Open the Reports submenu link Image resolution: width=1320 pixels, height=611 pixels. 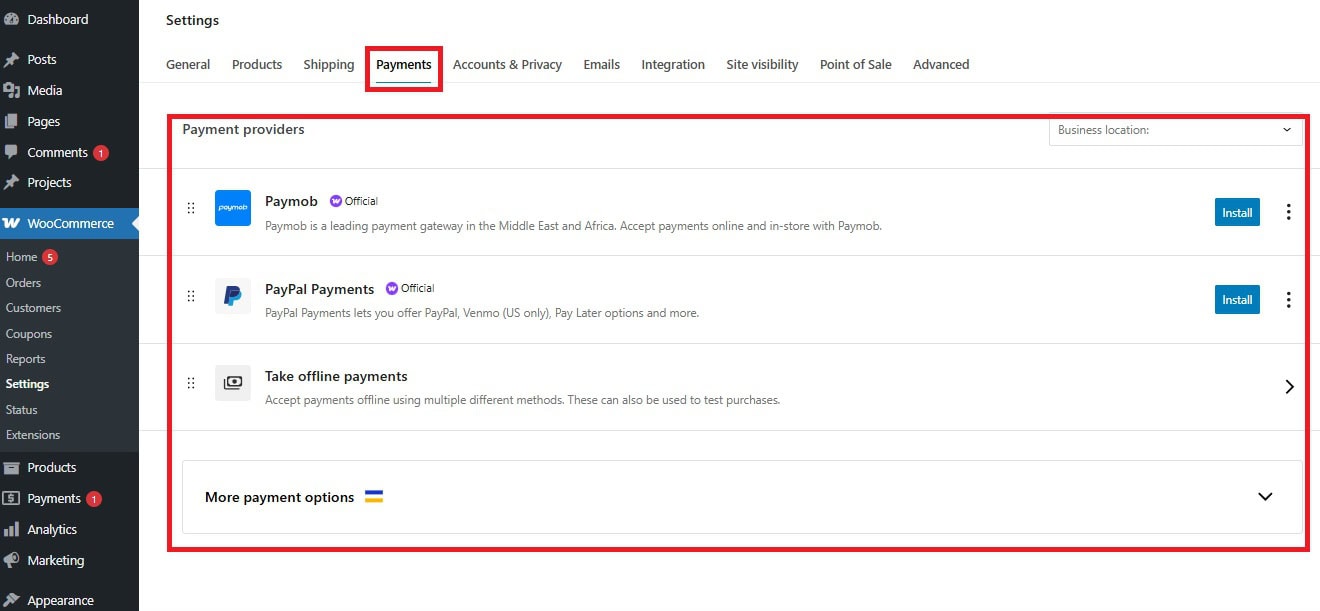(26, 359)
